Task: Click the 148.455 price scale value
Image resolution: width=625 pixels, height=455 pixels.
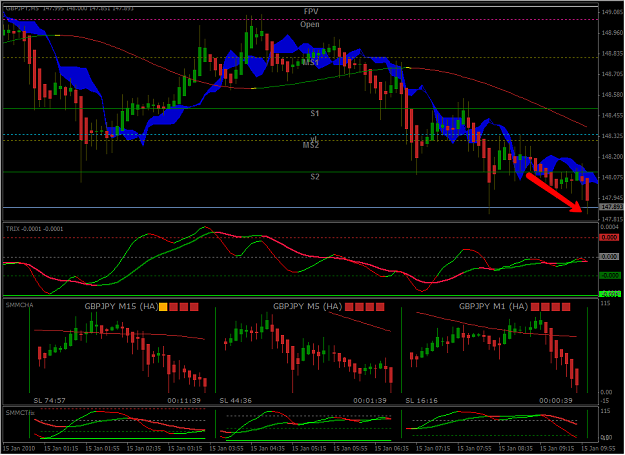Action: pos(612,116)
